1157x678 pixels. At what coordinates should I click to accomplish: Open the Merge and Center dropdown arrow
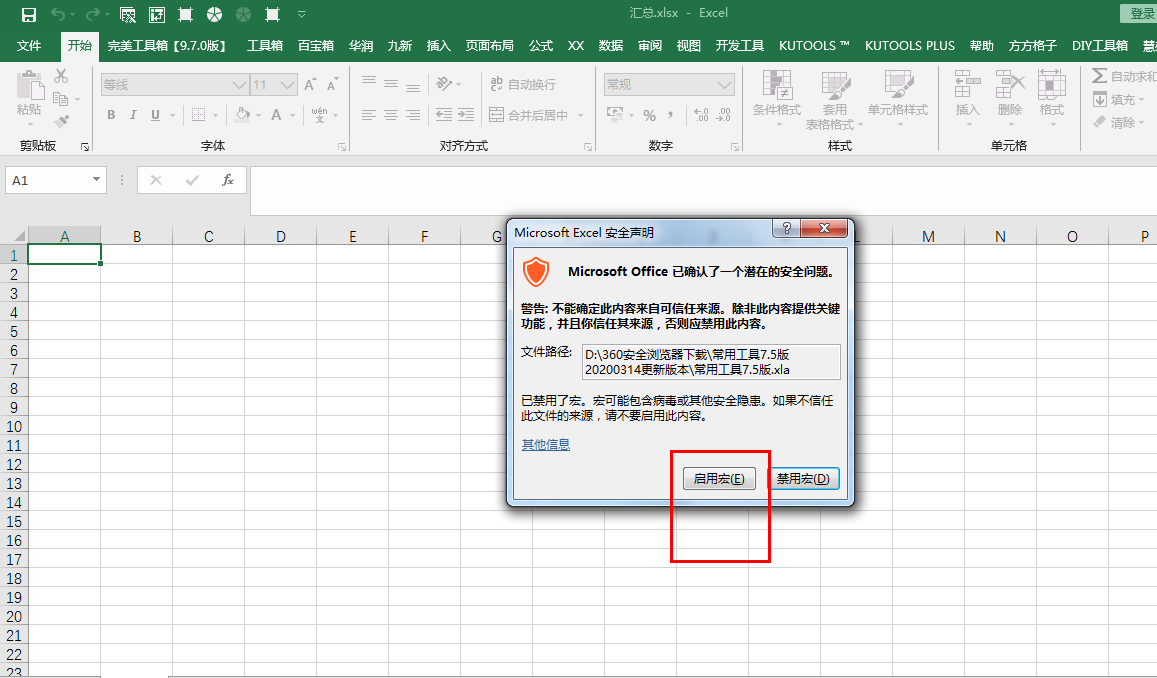pos(580,115)
